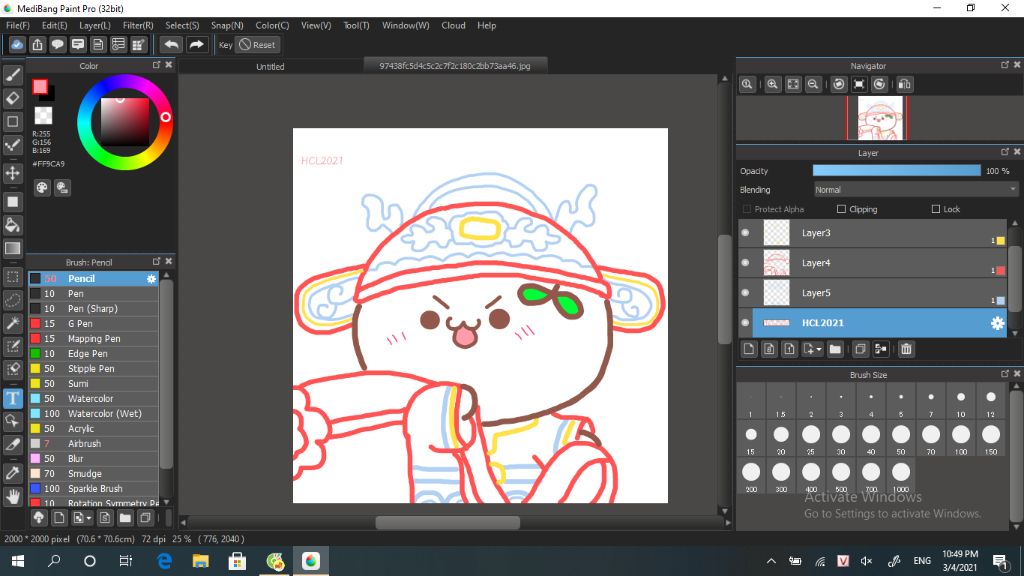1024x576 pixels.
Task: Open Windows Start menu
Action: coord(18,561)
